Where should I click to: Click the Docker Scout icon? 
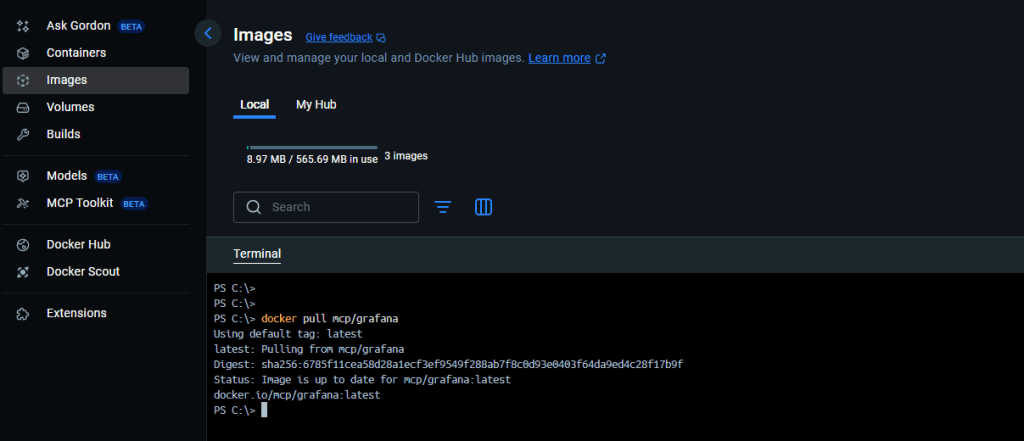point(24,272)
